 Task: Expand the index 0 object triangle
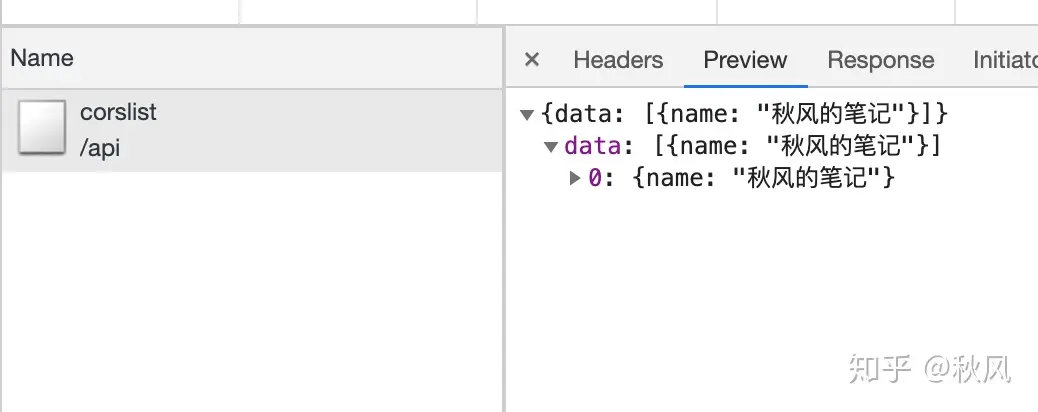click(575, 178)
